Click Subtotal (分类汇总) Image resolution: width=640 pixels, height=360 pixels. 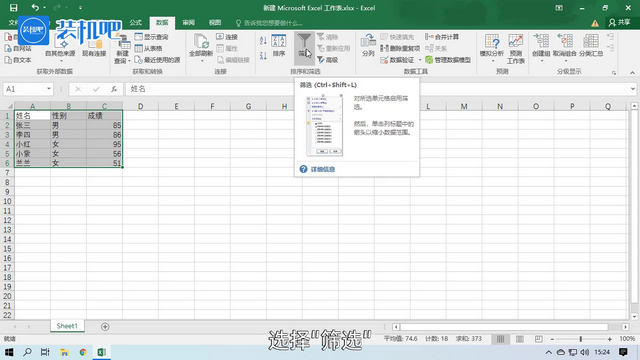[x=591, y=45]
